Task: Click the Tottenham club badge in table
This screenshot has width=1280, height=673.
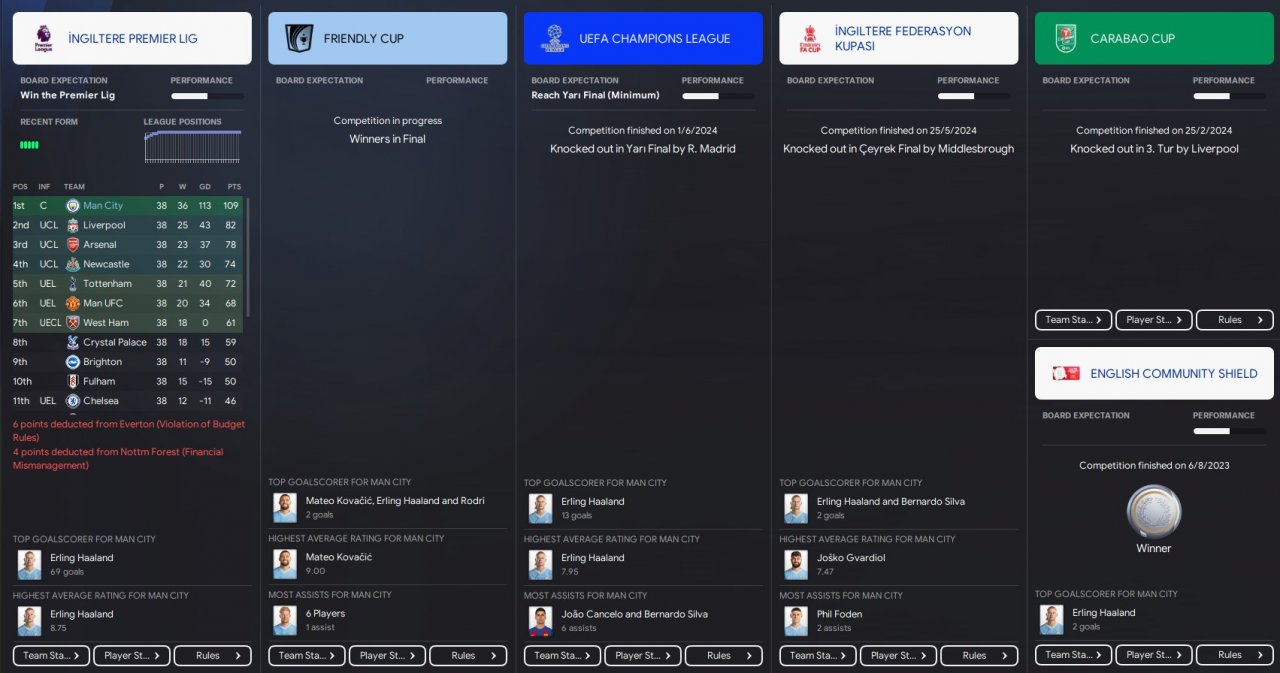Action: (x=73, y=283)
